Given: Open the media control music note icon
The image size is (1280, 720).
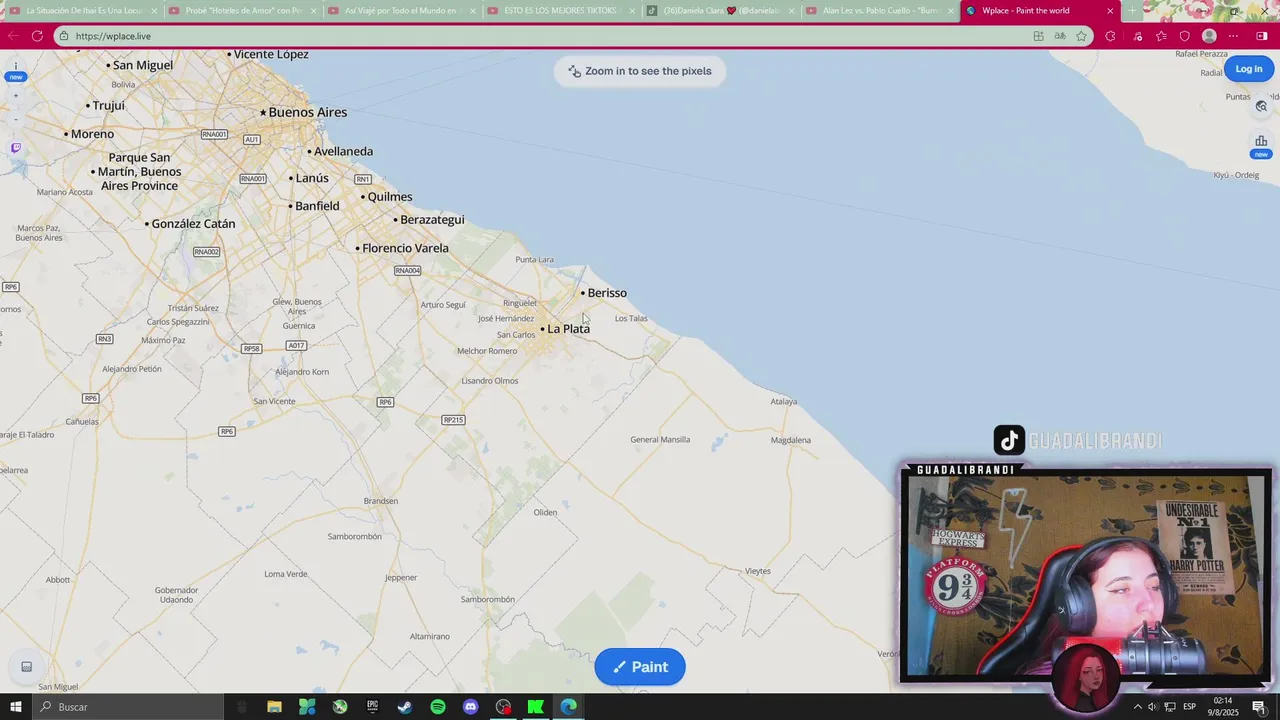Looking at the screenshot, I should [1138, 36].
